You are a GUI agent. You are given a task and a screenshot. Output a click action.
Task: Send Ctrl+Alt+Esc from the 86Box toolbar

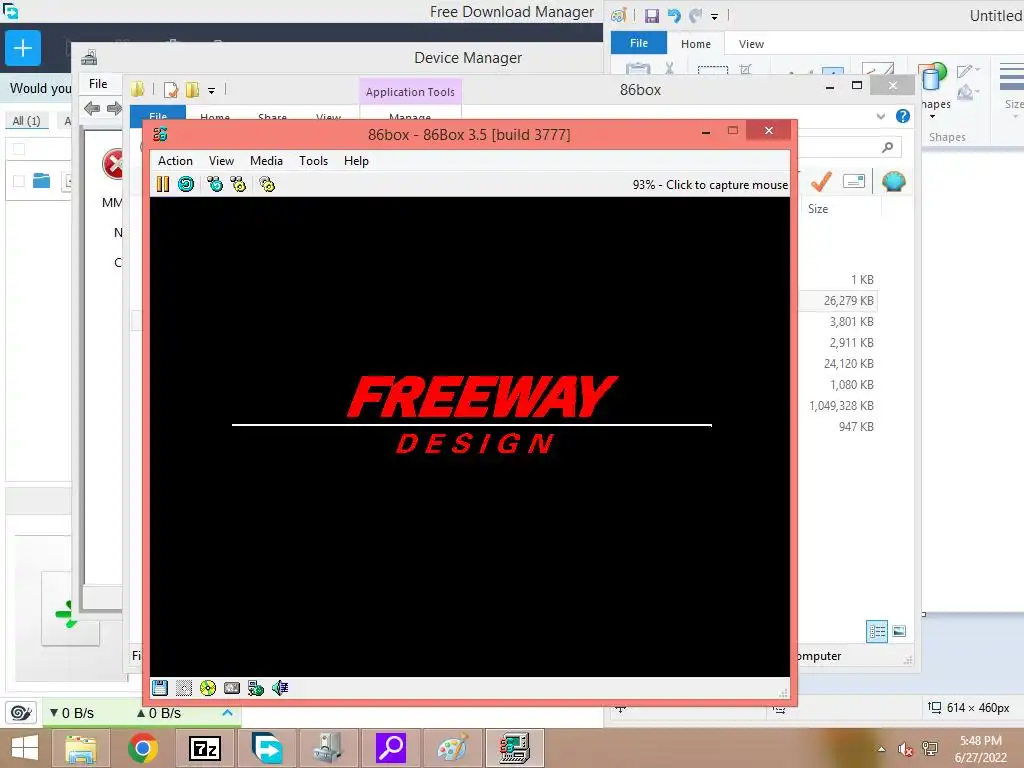tap(238, 184)
